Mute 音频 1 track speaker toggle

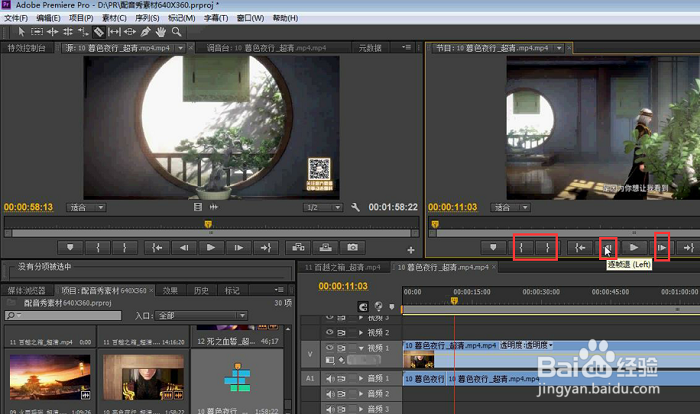tap(330, 379)
